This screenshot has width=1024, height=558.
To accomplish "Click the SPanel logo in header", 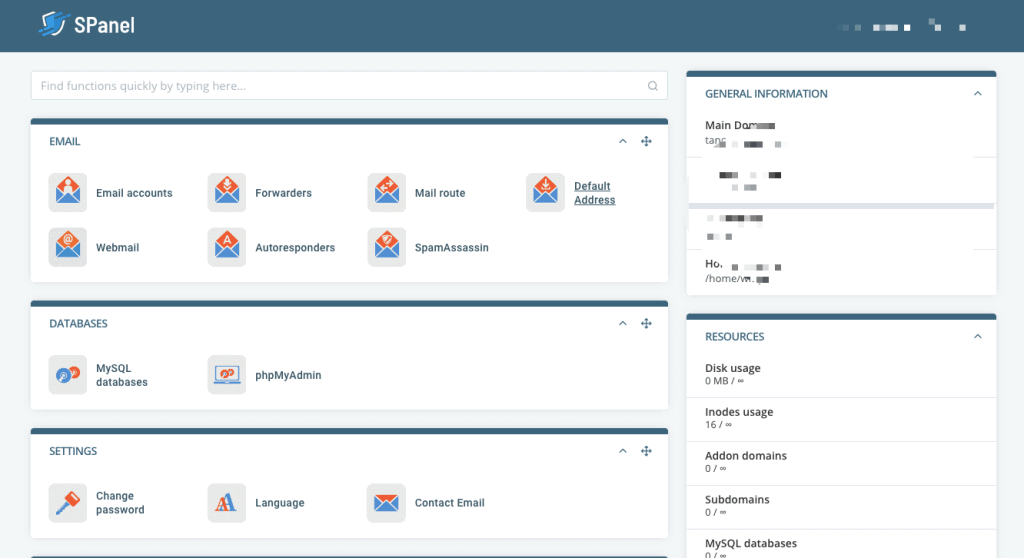I will (x=87, y=25).
